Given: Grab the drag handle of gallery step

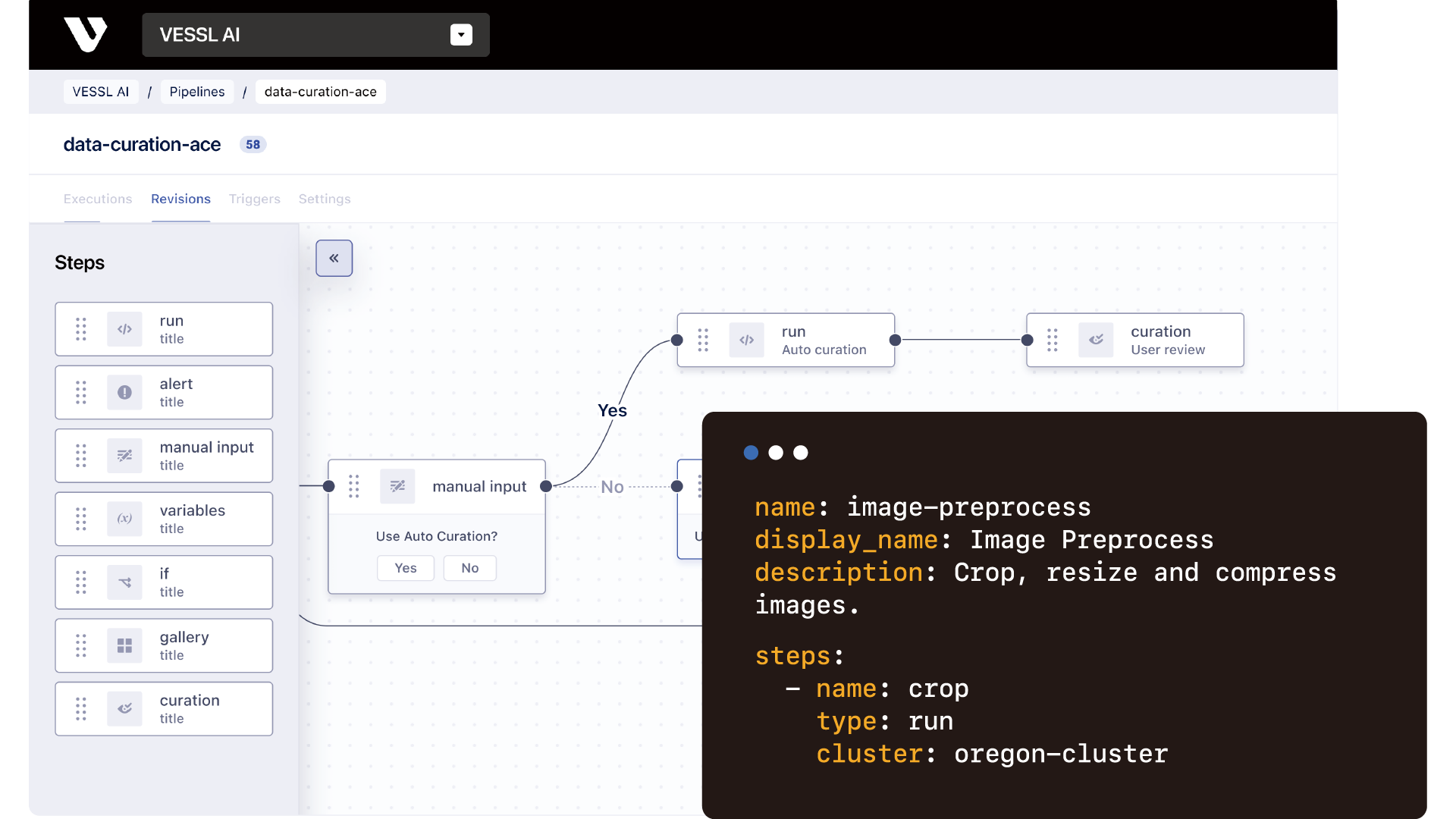Looking at the screenshot, I should click(x=81, y=645).
